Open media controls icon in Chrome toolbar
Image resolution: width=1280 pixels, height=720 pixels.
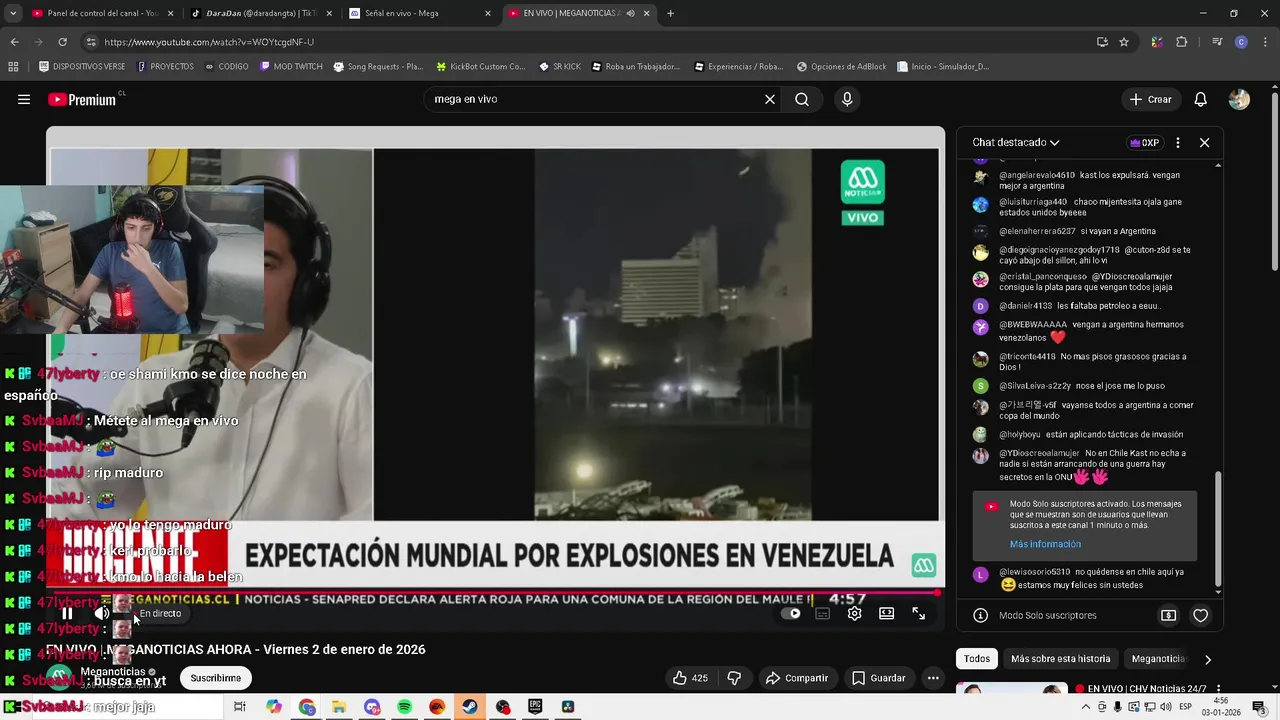[1217, 42]
